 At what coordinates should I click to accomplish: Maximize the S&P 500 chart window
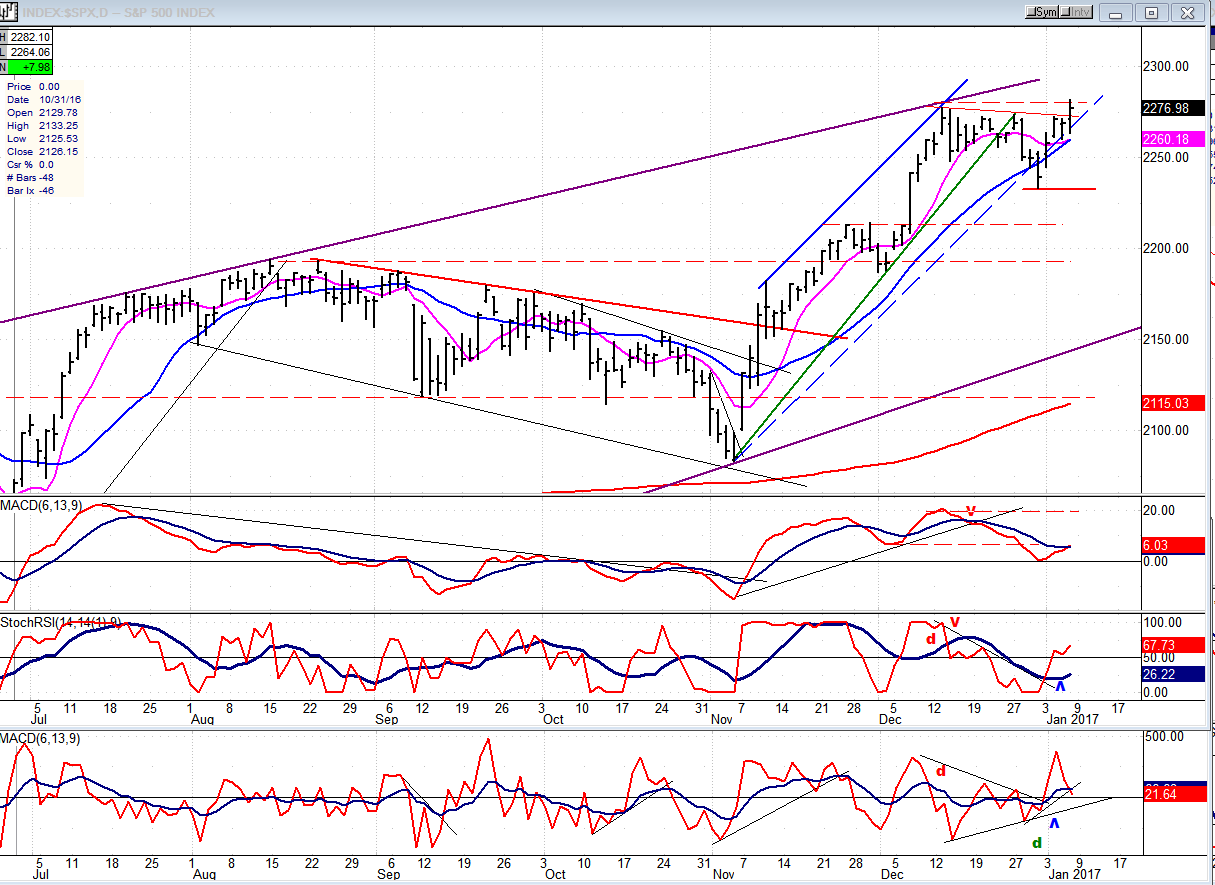pos(1151,12)
